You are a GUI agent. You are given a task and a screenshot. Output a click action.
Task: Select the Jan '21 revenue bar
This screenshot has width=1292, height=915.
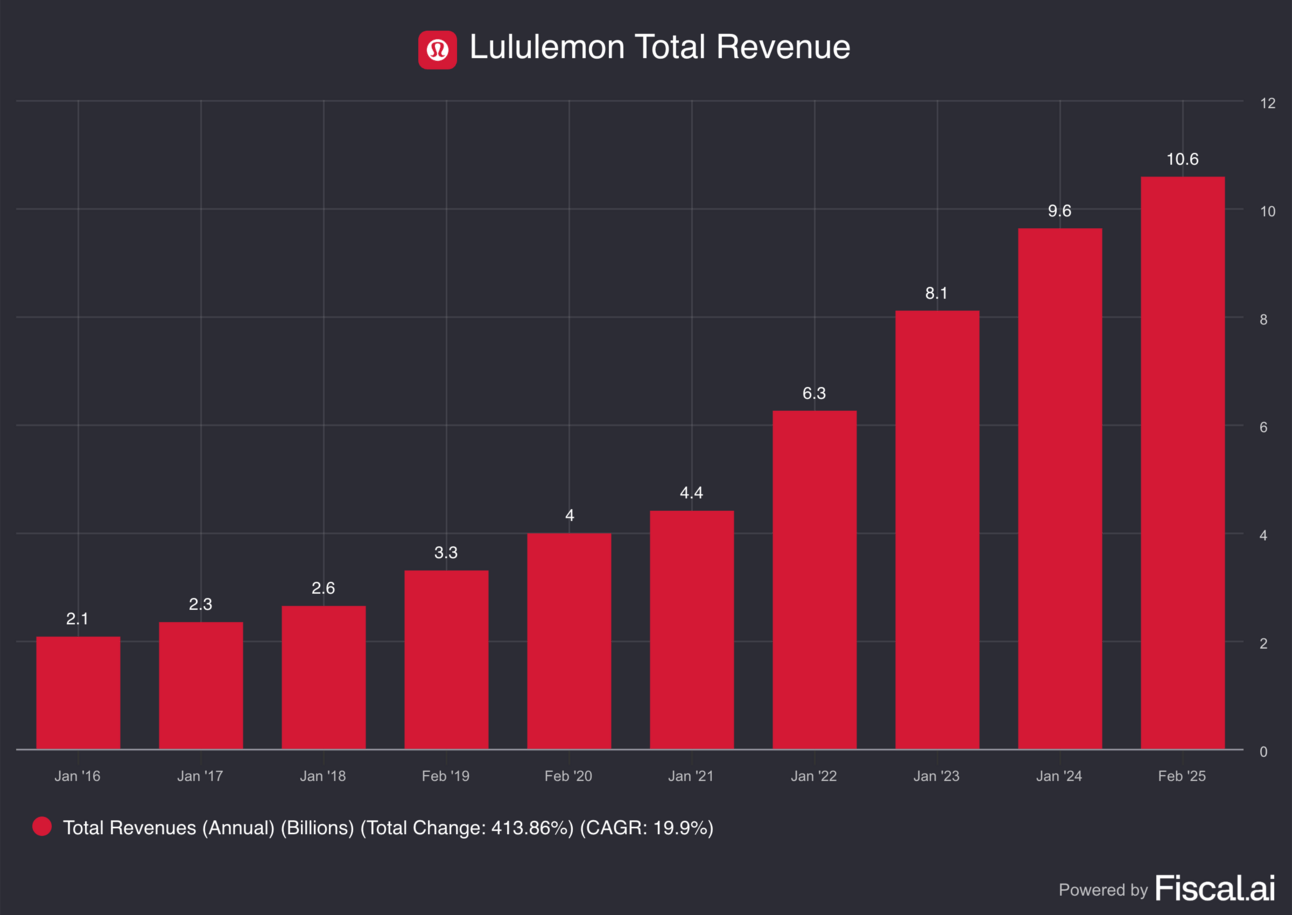tap(692, 630)
